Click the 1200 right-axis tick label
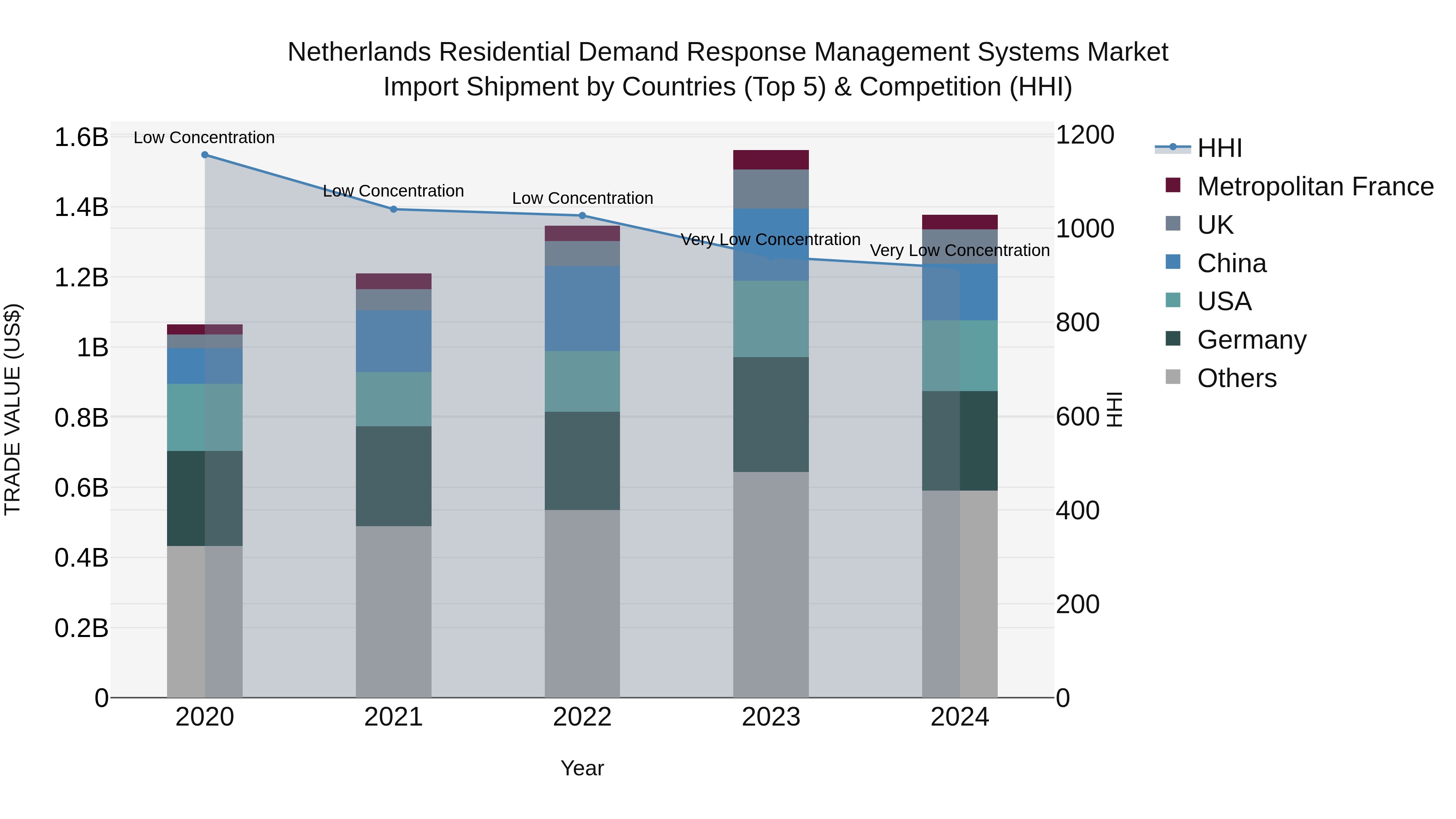Image resolution: width=1456 pixels, height=819 pixels. pyautogui.click(x=1085, y=135)
